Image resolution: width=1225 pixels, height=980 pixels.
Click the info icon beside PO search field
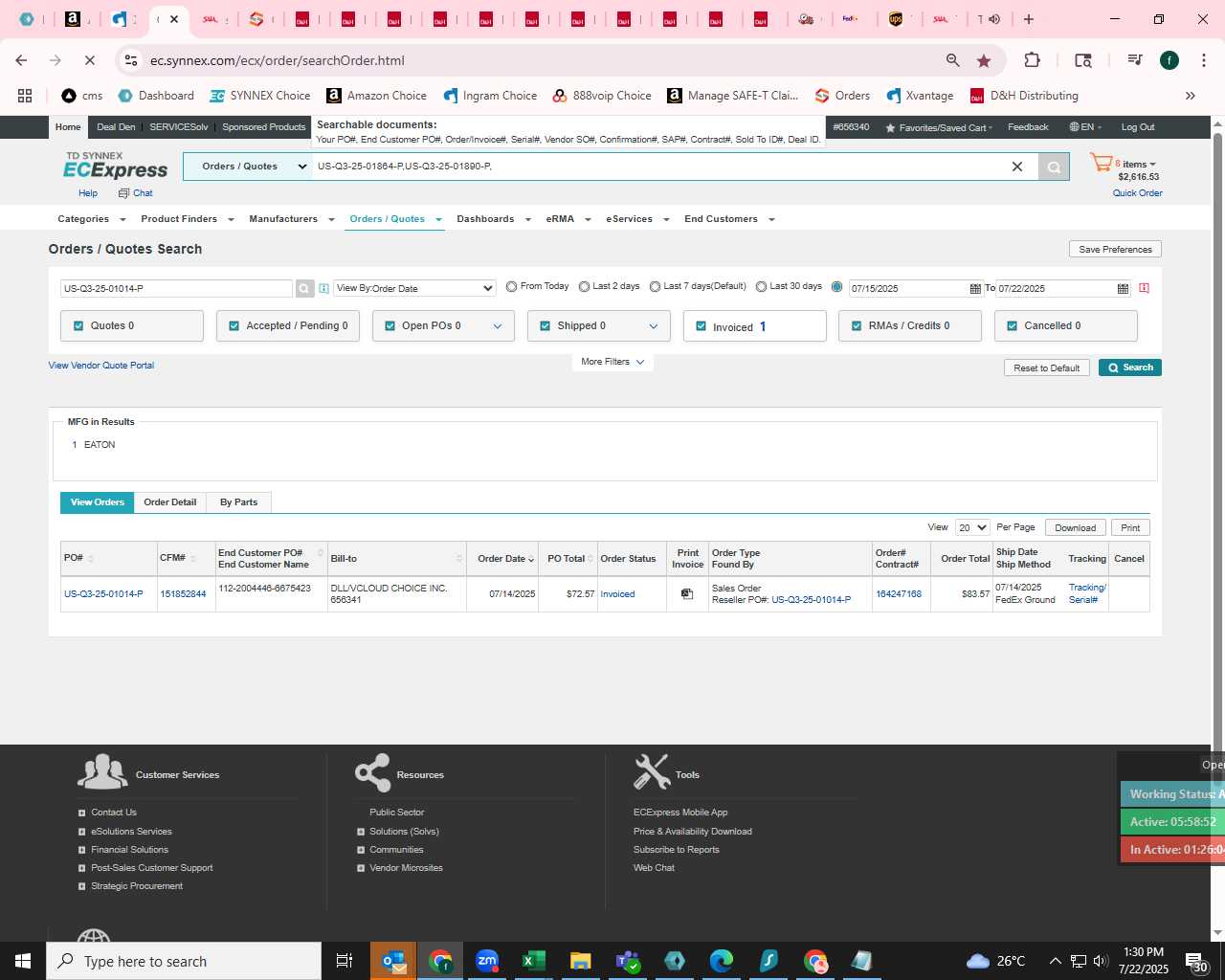click(x=323, y=288)
